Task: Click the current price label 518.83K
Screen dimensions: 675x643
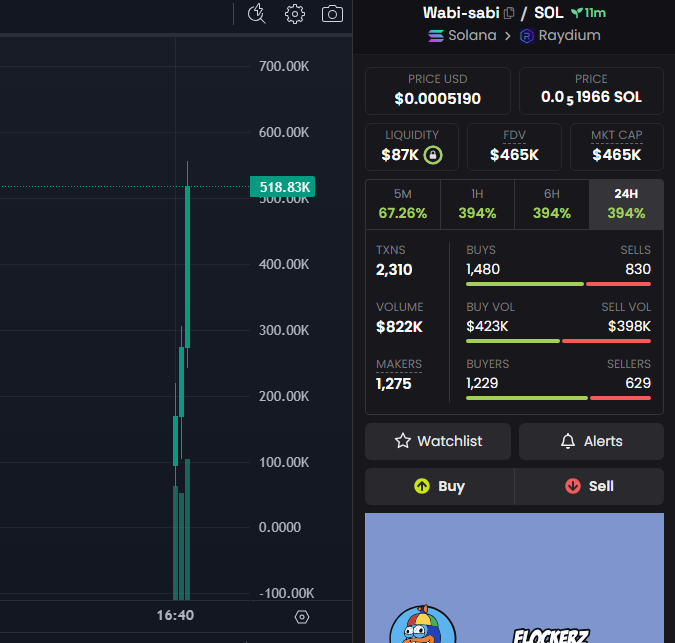Action: coord(282,187)
